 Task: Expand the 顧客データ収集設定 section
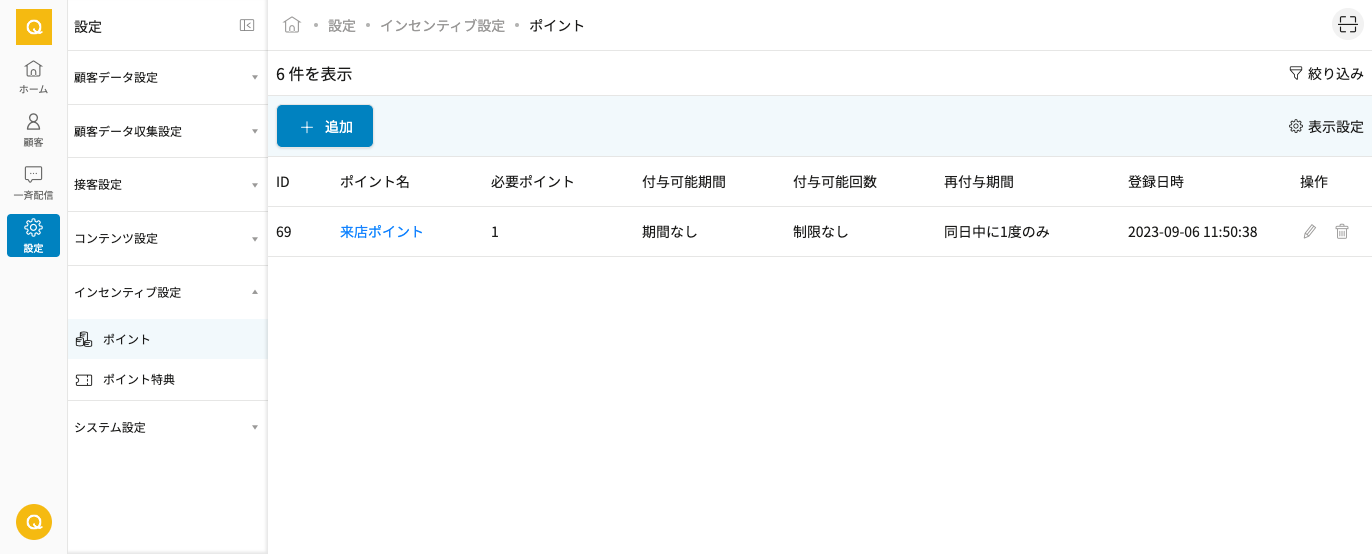tap(166, 132)
